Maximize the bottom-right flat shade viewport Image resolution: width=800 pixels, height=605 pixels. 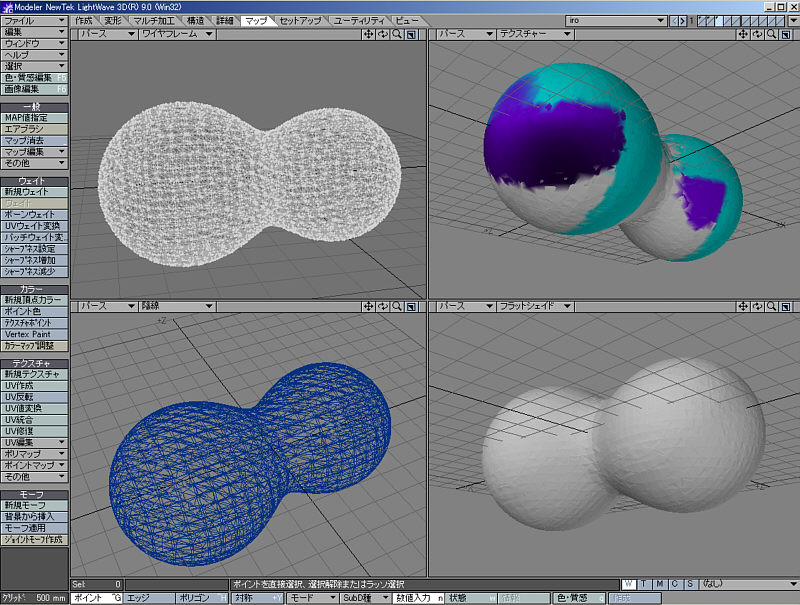785,306
